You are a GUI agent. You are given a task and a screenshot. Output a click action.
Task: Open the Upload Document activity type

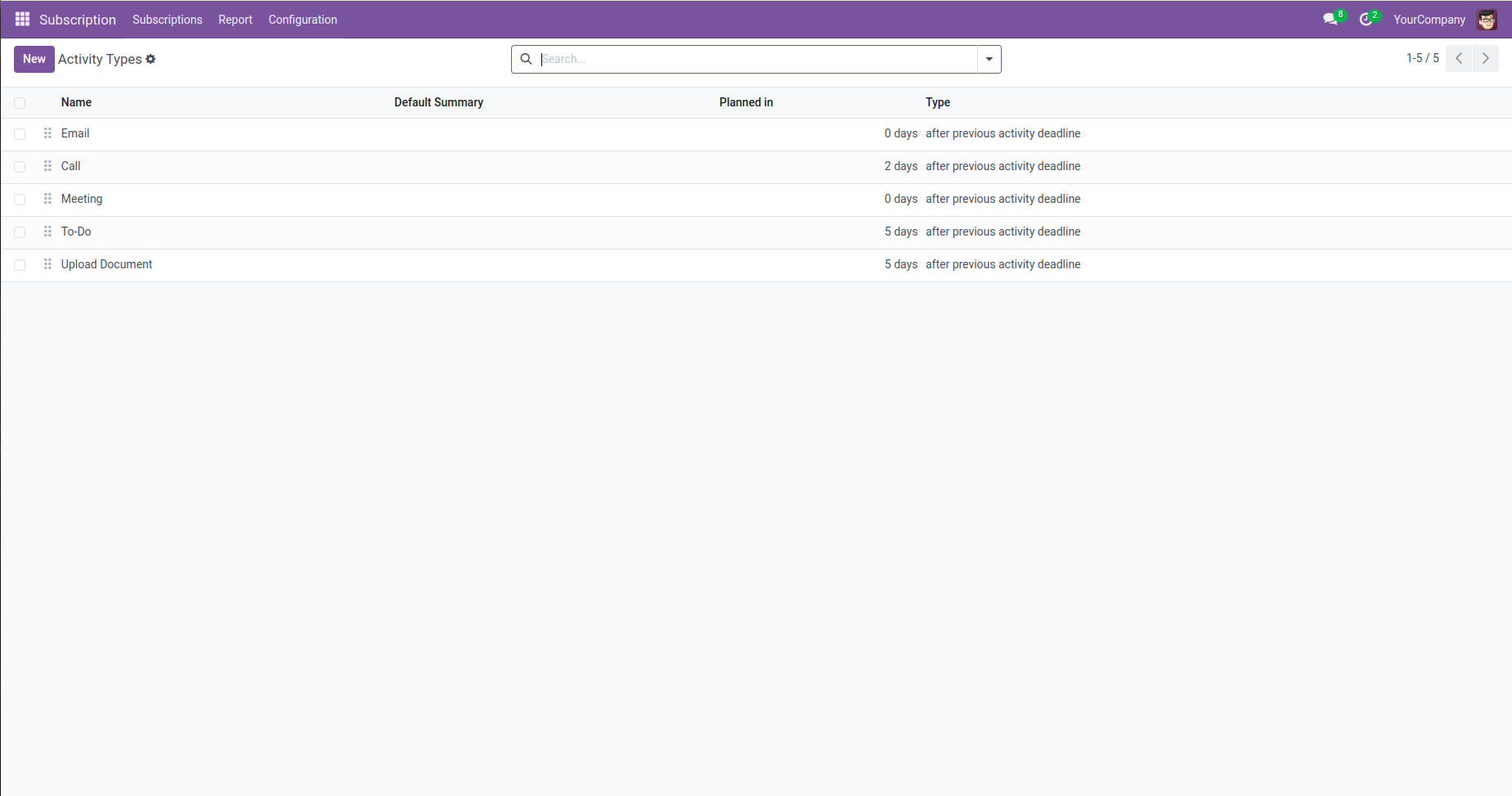[x=107, y=264]
